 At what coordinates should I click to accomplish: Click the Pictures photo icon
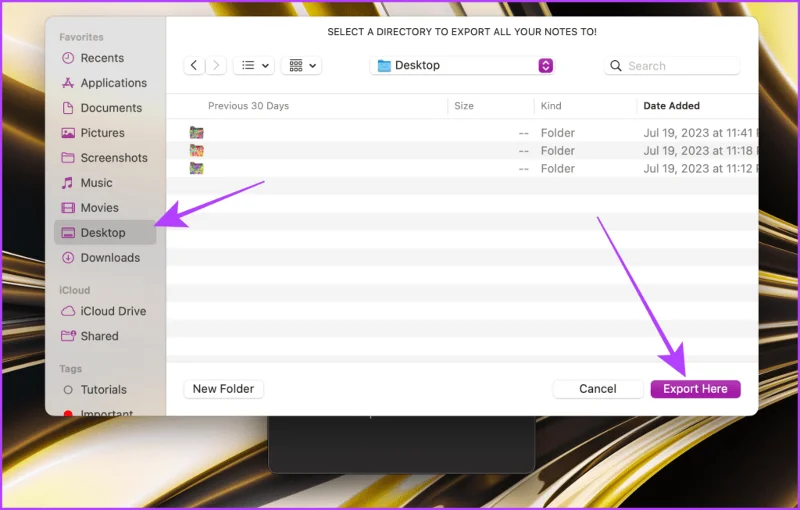(68, 133)
